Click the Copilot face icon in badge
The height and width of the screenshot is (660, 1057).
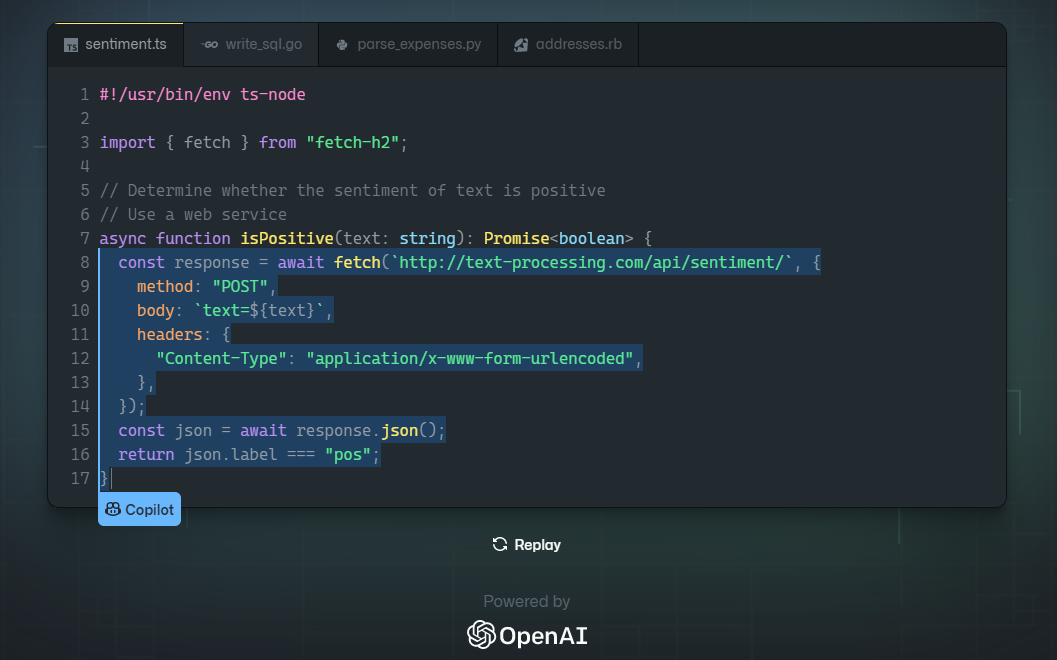tap(113, 509)
